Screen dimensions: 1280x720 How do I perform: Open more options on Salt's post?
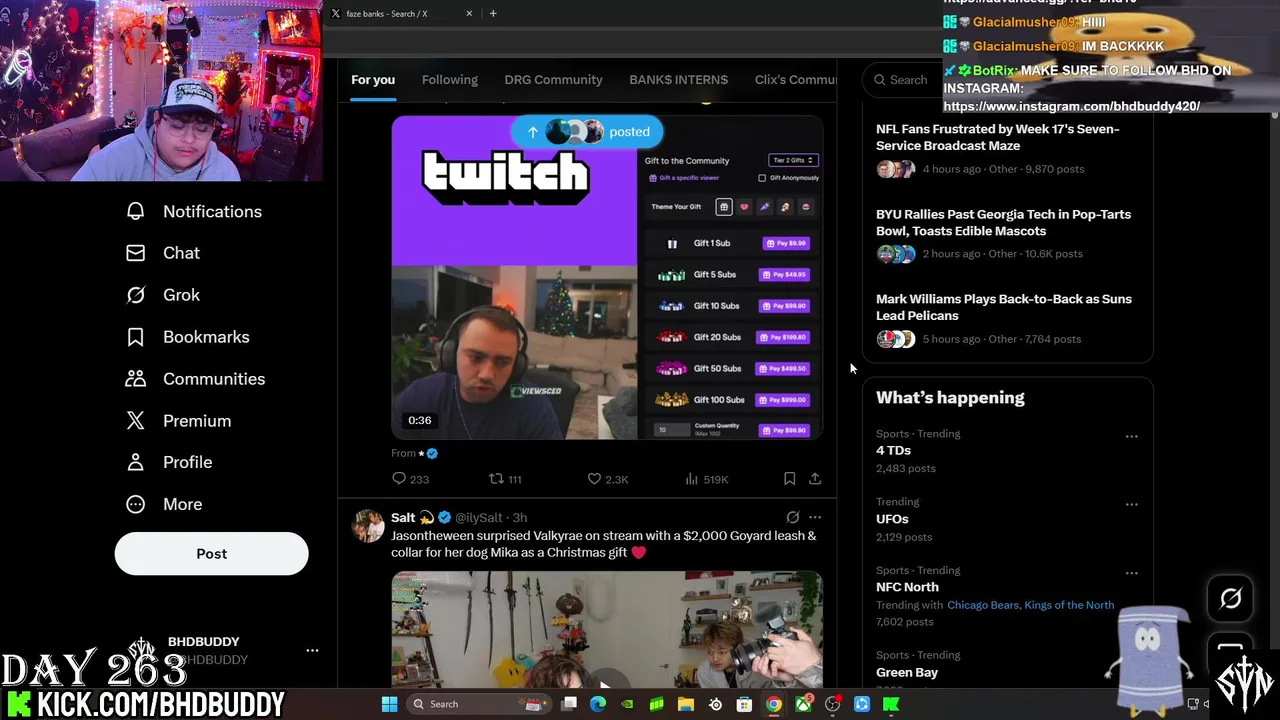pos(815,517)
